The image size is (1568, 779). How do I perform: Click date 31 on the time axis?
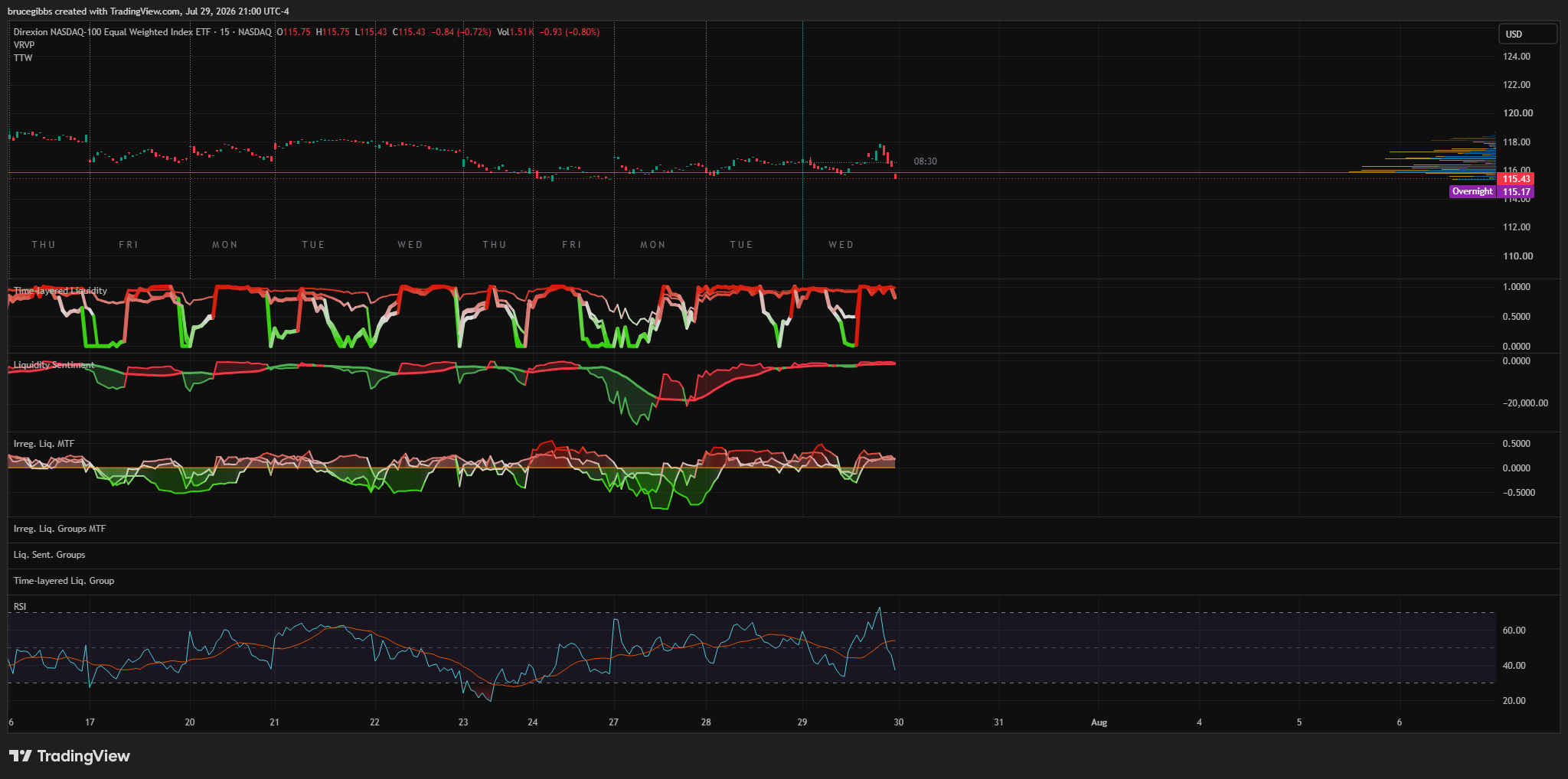click(998, 722)
